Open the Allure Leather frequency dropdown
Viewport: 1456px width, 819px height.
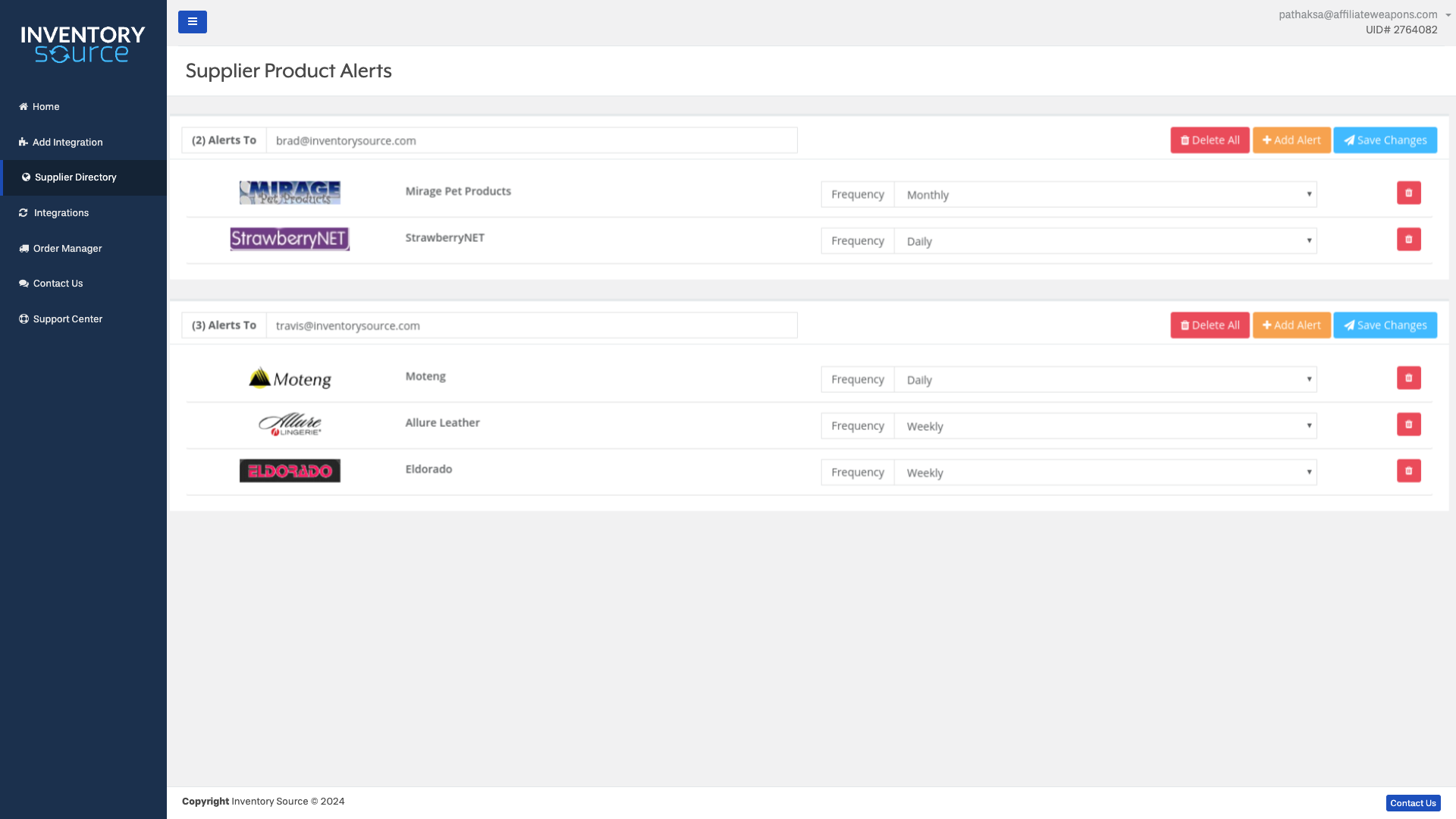tap(1106, 425)
